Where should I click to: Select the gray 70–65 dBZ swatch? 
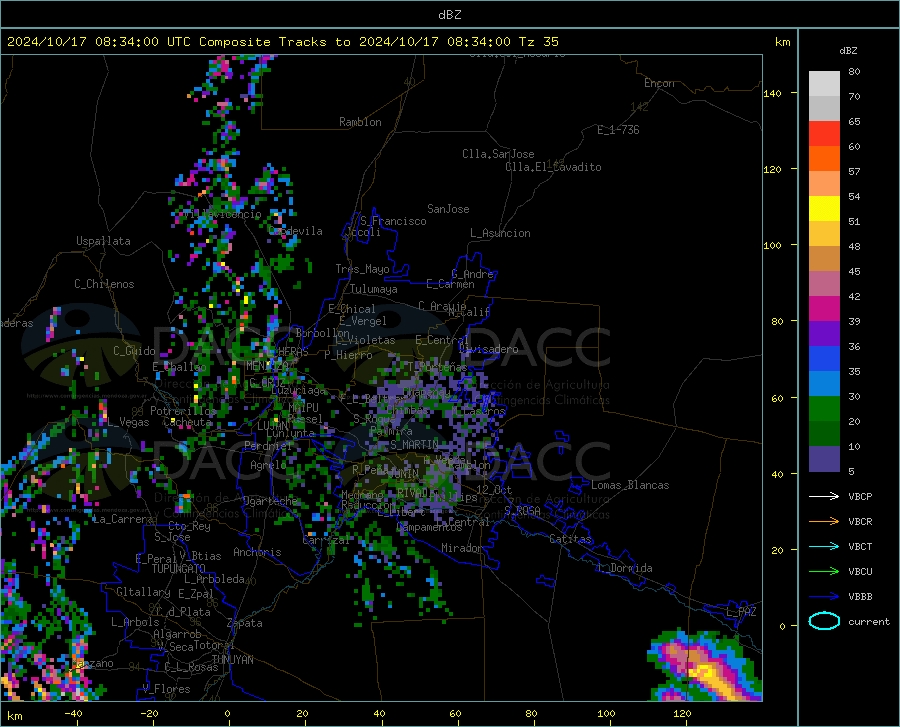[x=824, y=109]
